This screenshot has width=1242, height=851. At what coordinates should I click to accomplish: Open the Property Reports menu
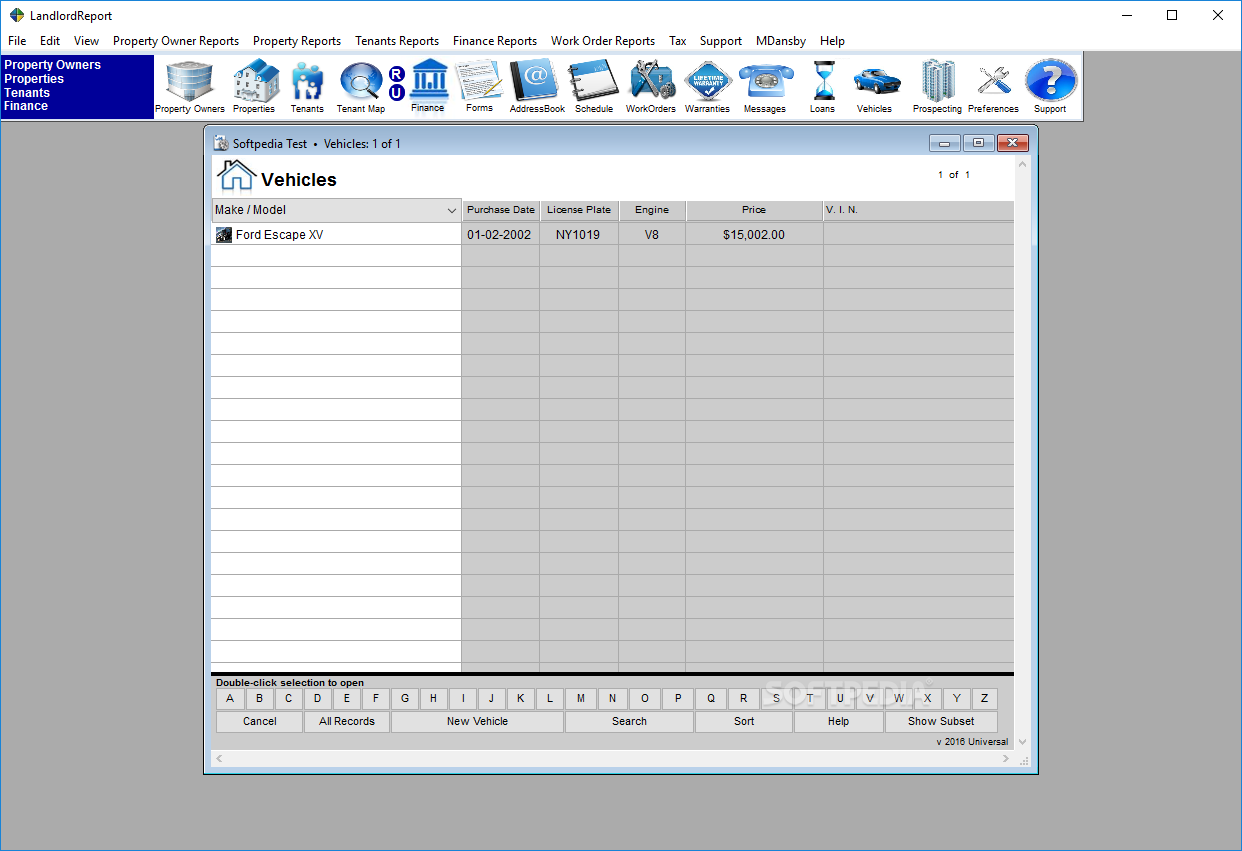click(x=297, y=41)
